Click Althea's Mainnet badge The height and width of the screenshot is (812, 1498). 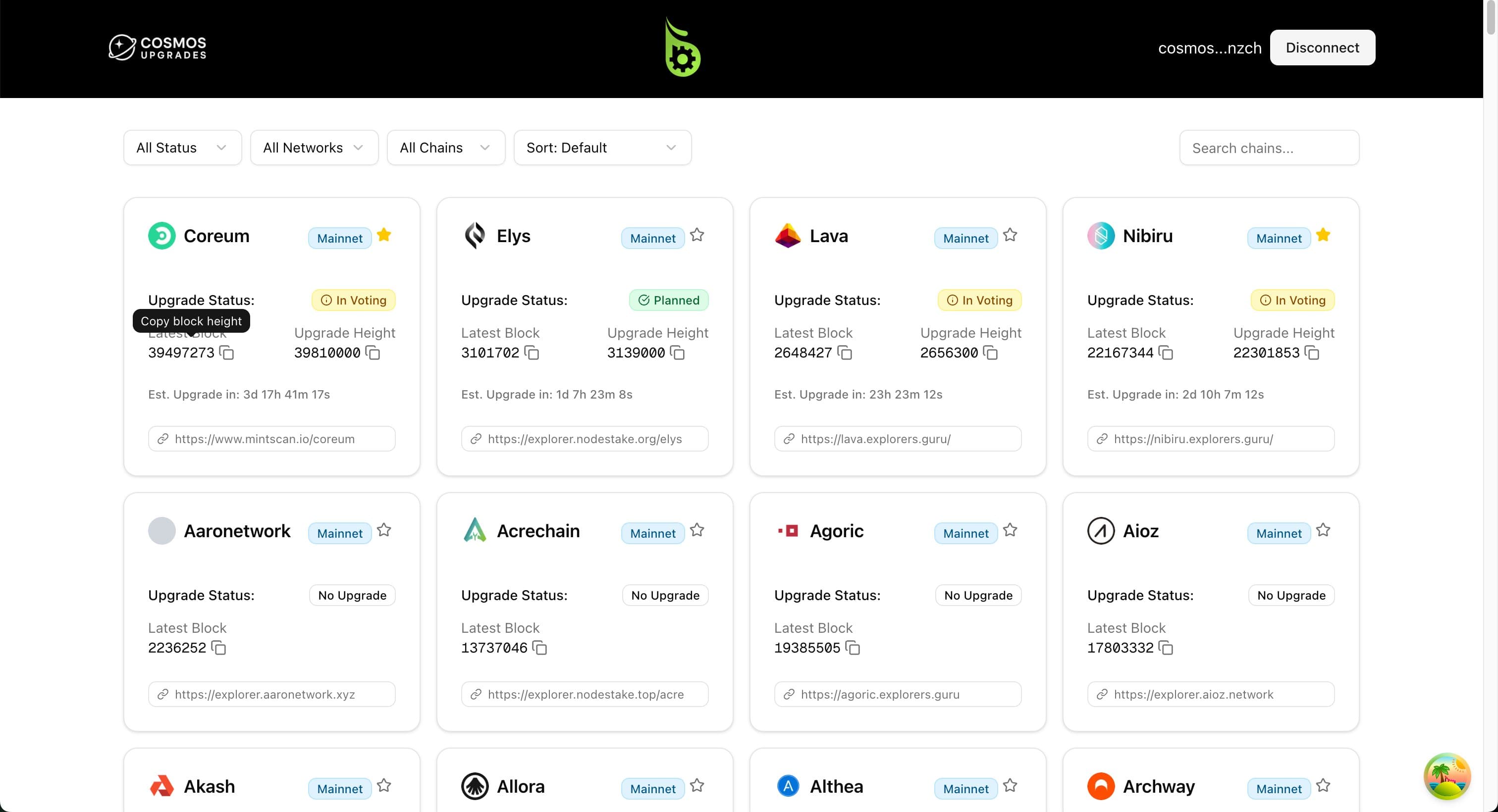click(x=966, y=788)
